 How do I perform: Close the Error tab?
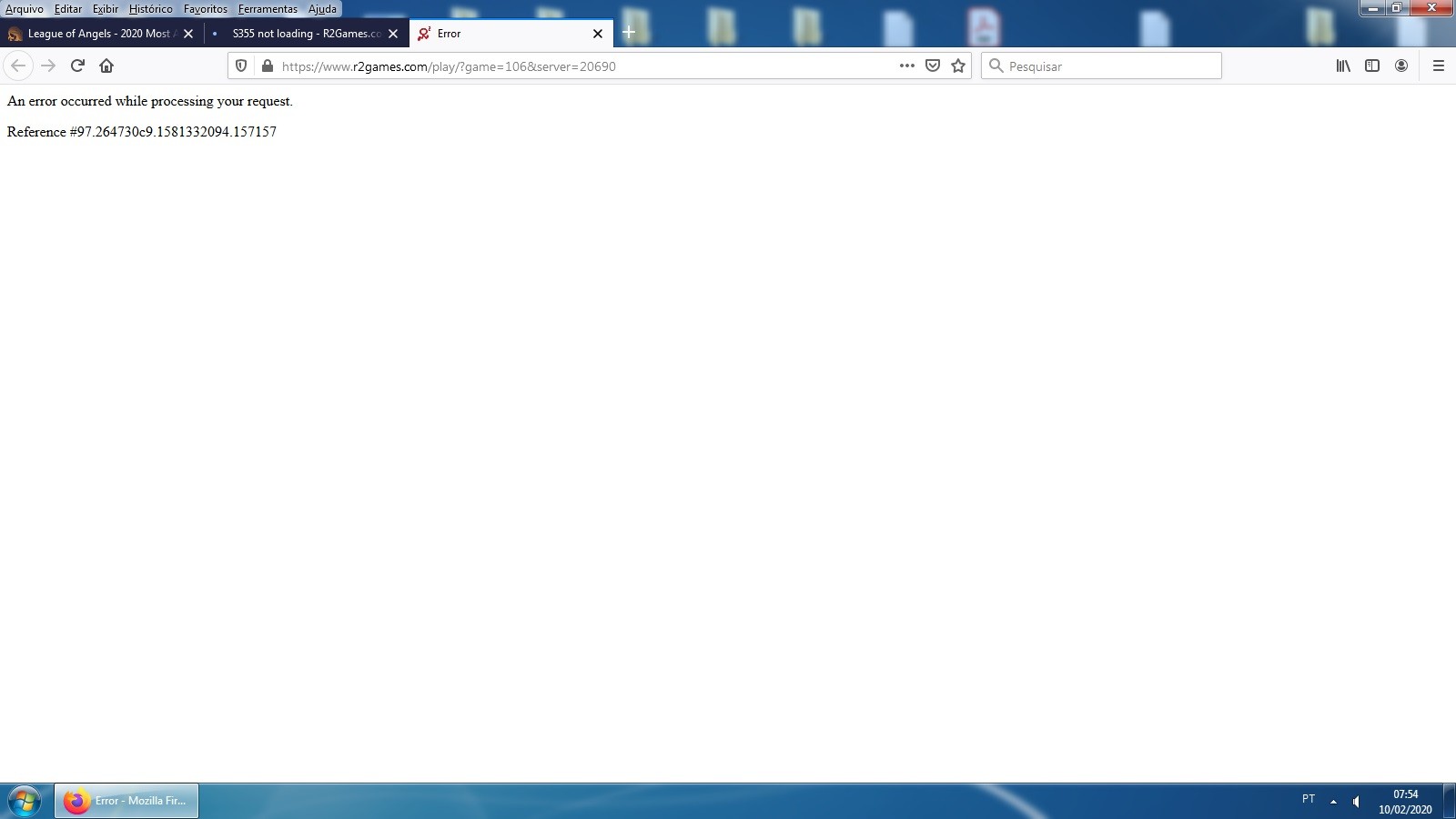point(598,34)
